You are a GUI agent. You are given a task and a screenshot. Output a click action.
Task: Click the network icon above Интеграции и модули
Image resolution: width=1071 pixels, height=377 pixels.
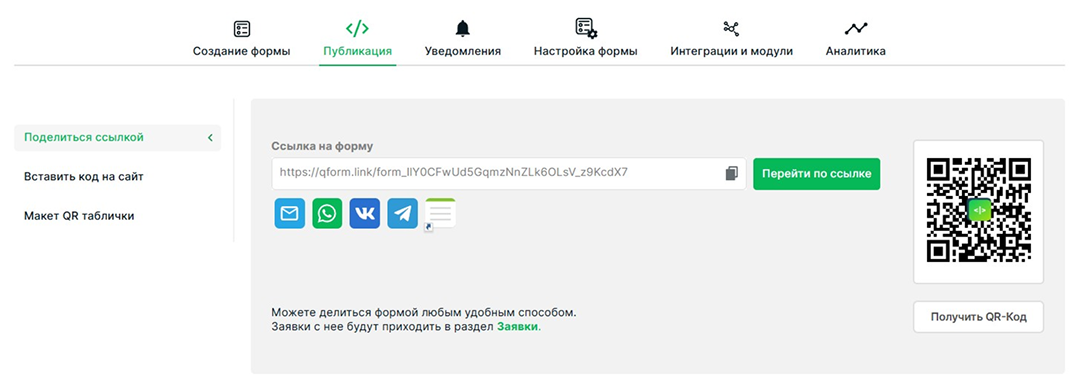[731, 28]
